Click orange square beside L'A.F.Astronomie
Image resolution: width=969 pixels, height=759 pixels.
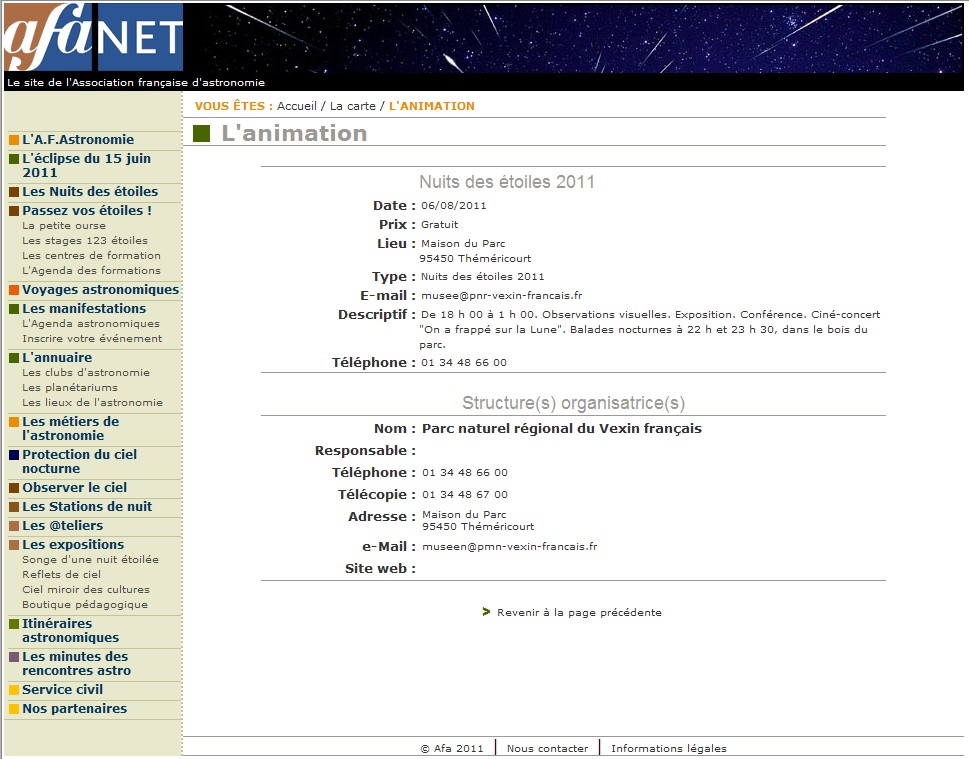click(14, 140)
